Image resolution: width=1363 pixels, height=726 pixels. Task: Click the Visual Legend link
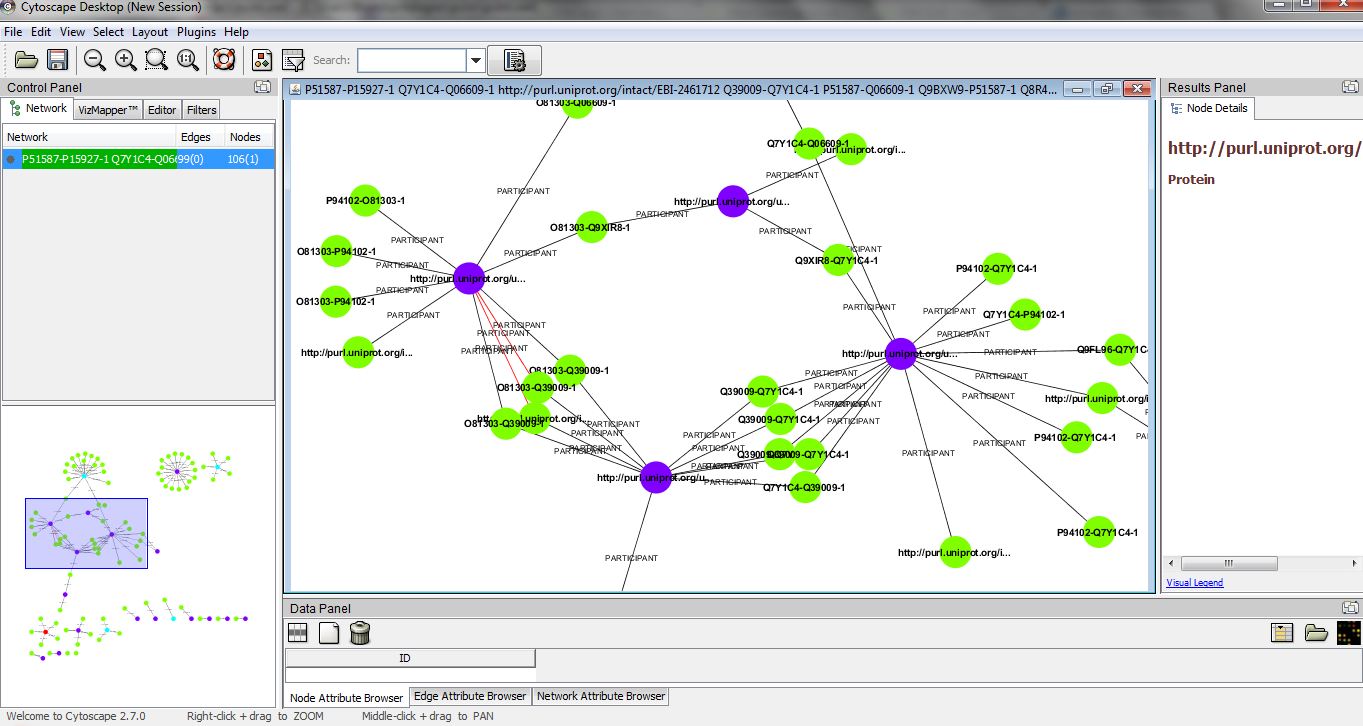click(x=1194, y=583)
